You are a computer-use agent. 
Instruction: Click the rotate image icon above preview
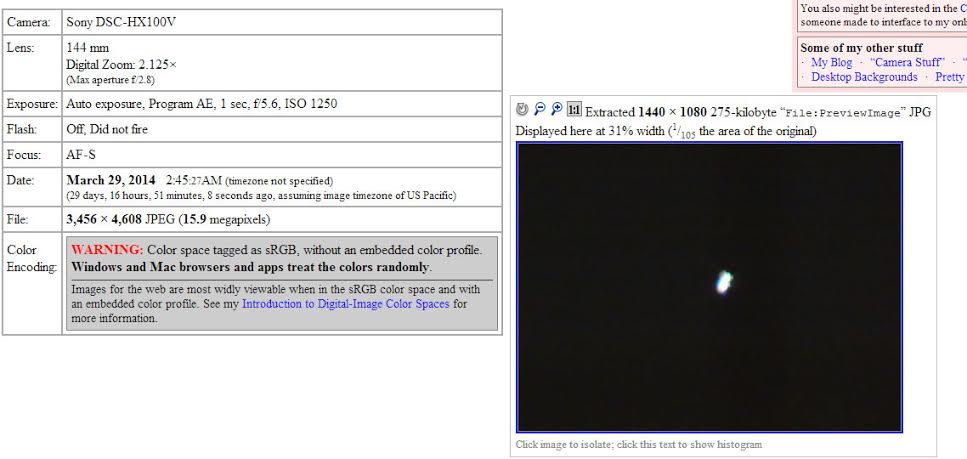522,110
